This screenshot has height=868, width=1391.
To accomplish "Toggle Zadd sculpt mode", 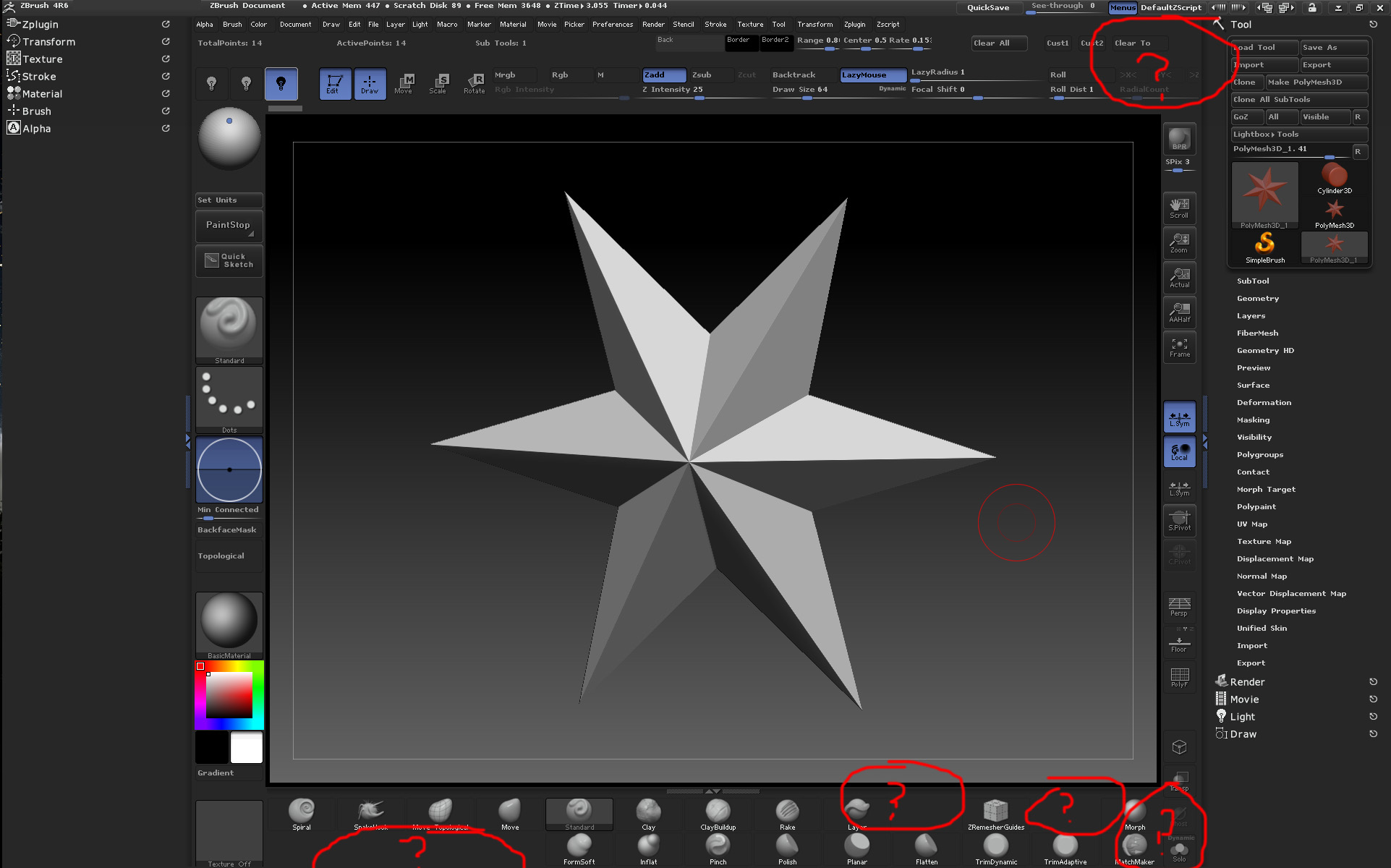I will (x=664, y=75).
